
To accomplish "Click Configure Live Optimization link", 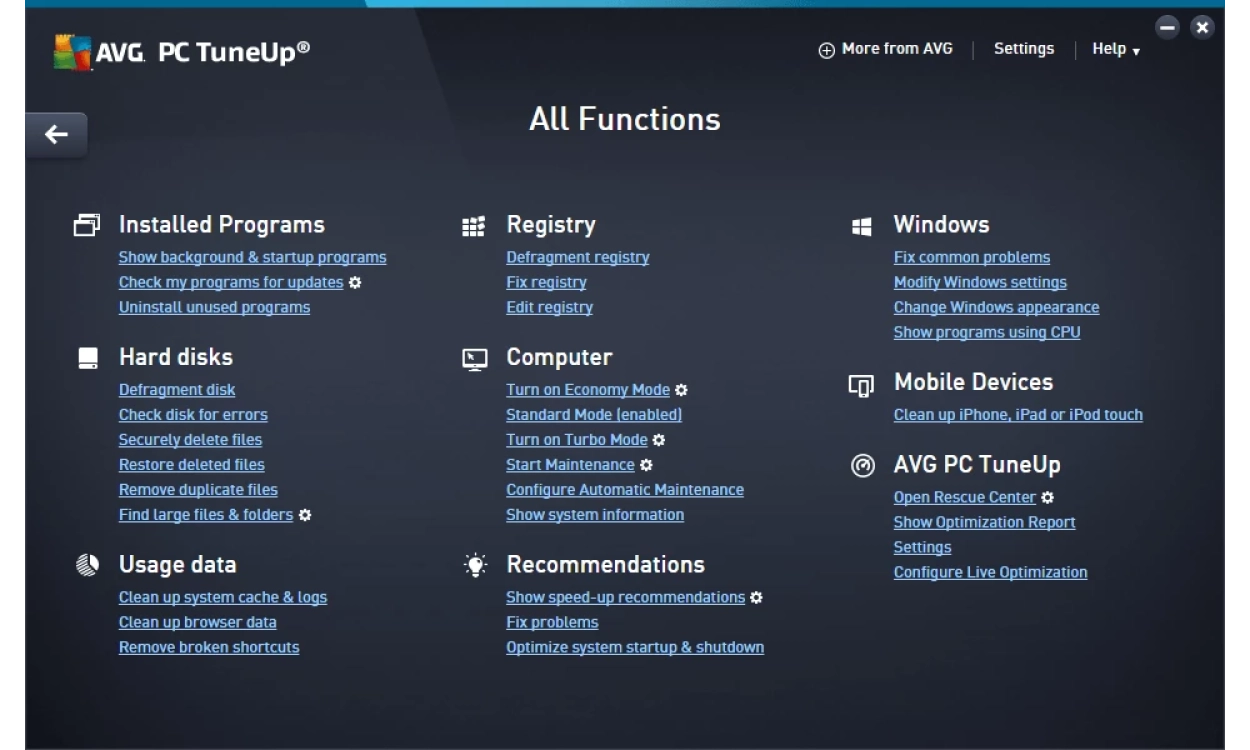I will tap(990, 573).
